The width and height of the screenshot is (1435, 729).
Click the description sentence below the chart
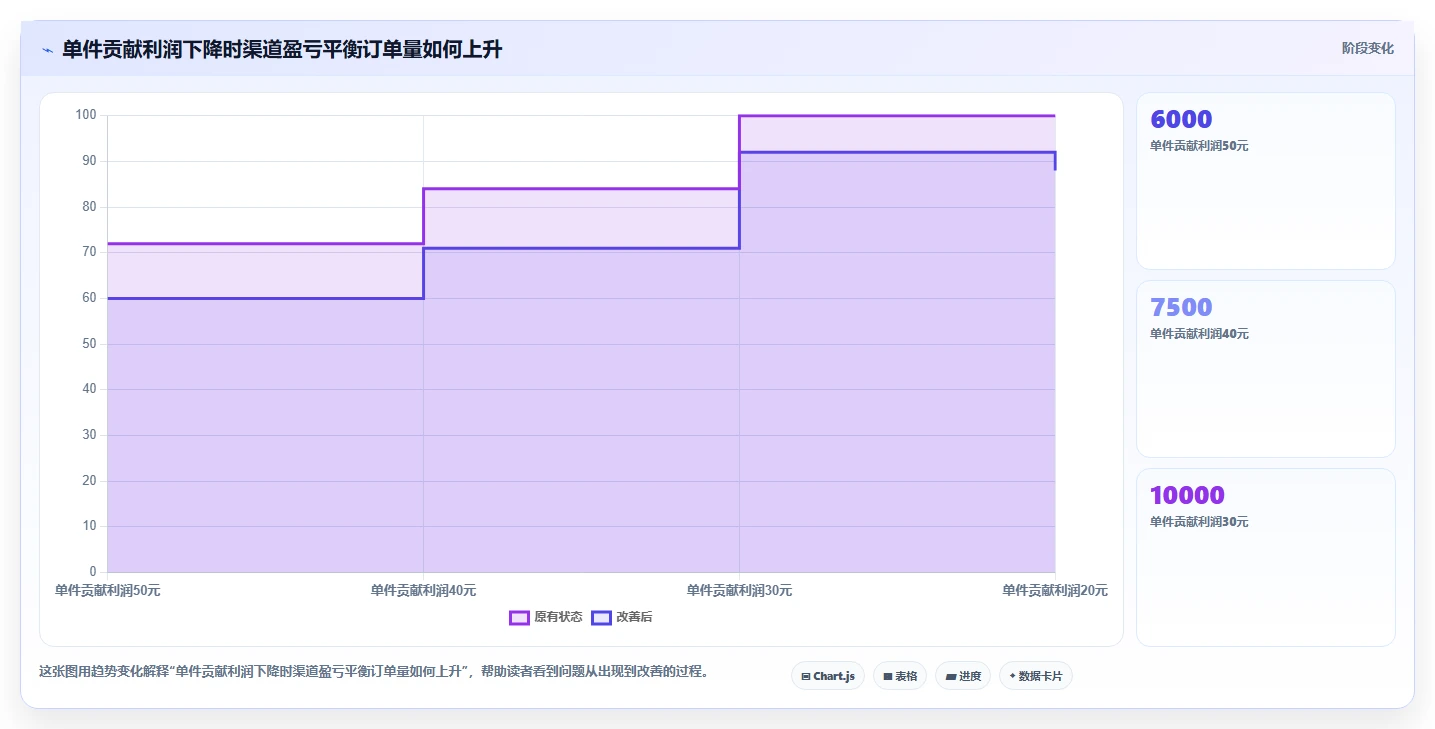pos(374,672)
